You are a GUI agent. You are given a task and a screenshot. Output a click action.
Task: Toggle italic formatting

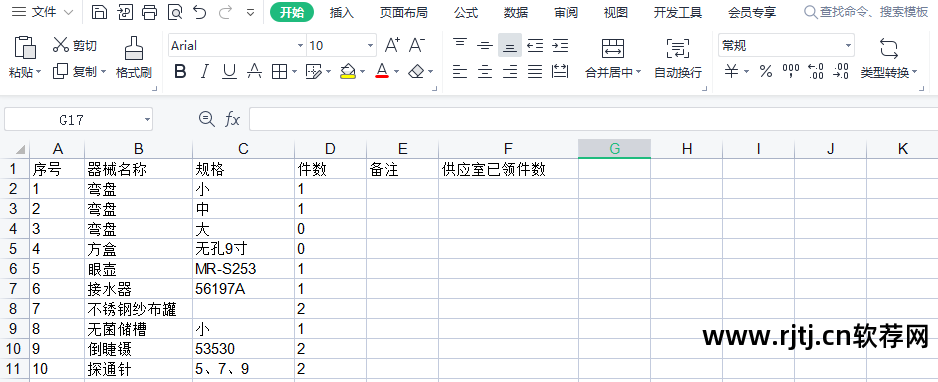point(205,72)
